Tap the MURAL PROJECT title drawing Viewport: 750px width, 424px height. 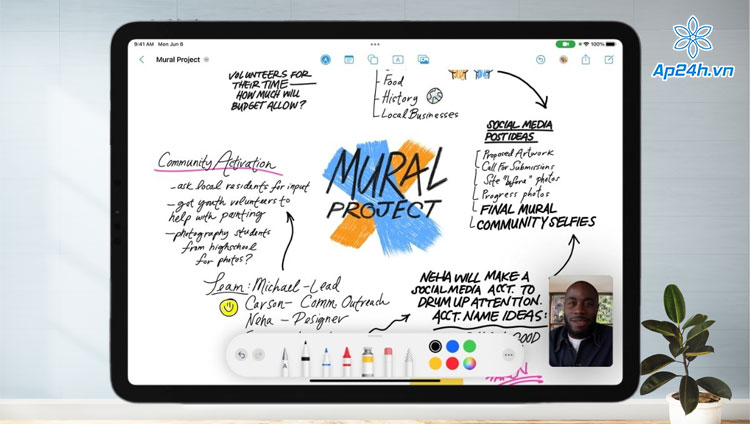[384, 196]
